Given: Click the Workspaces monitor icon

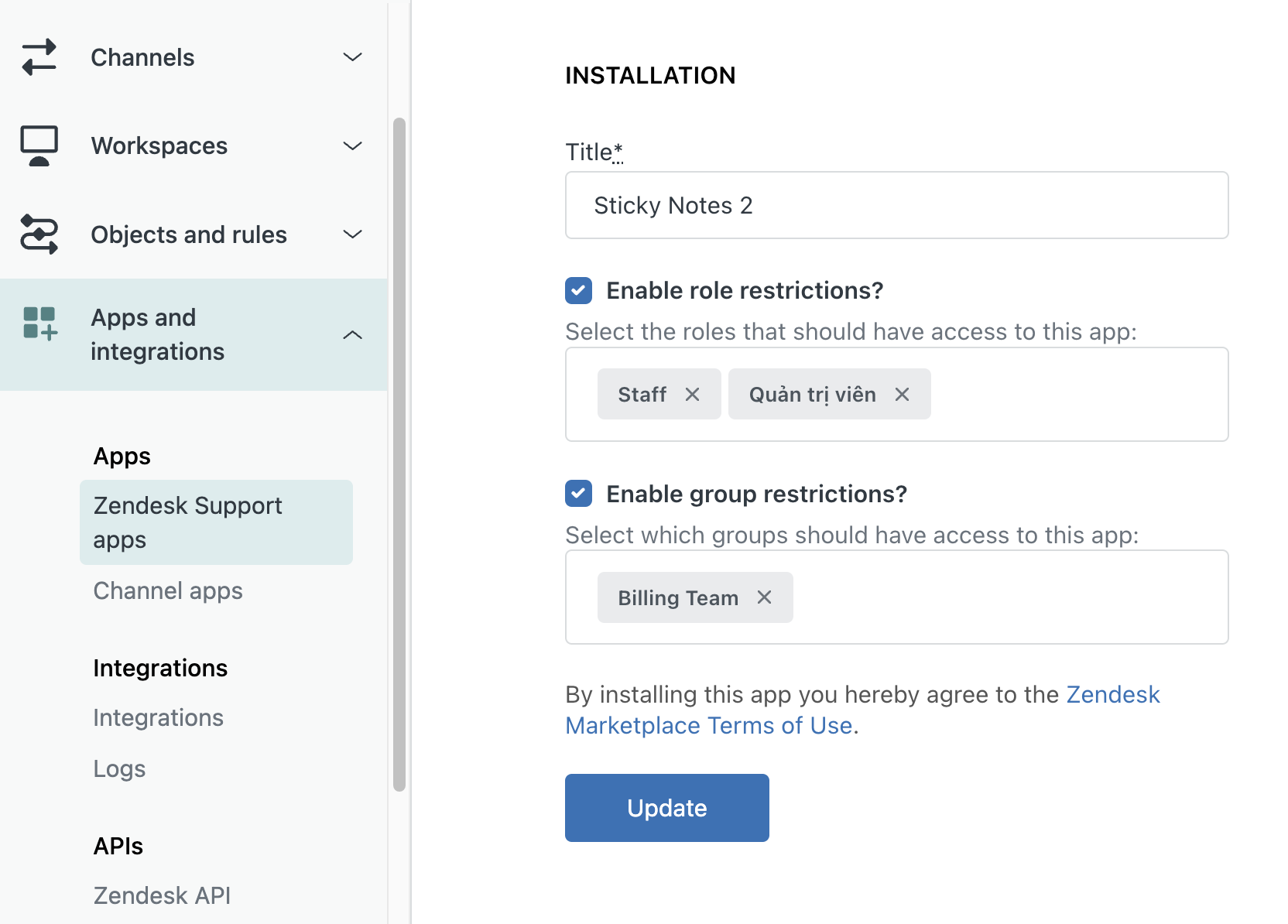Looking at the screenshot, I should point(39,145).
